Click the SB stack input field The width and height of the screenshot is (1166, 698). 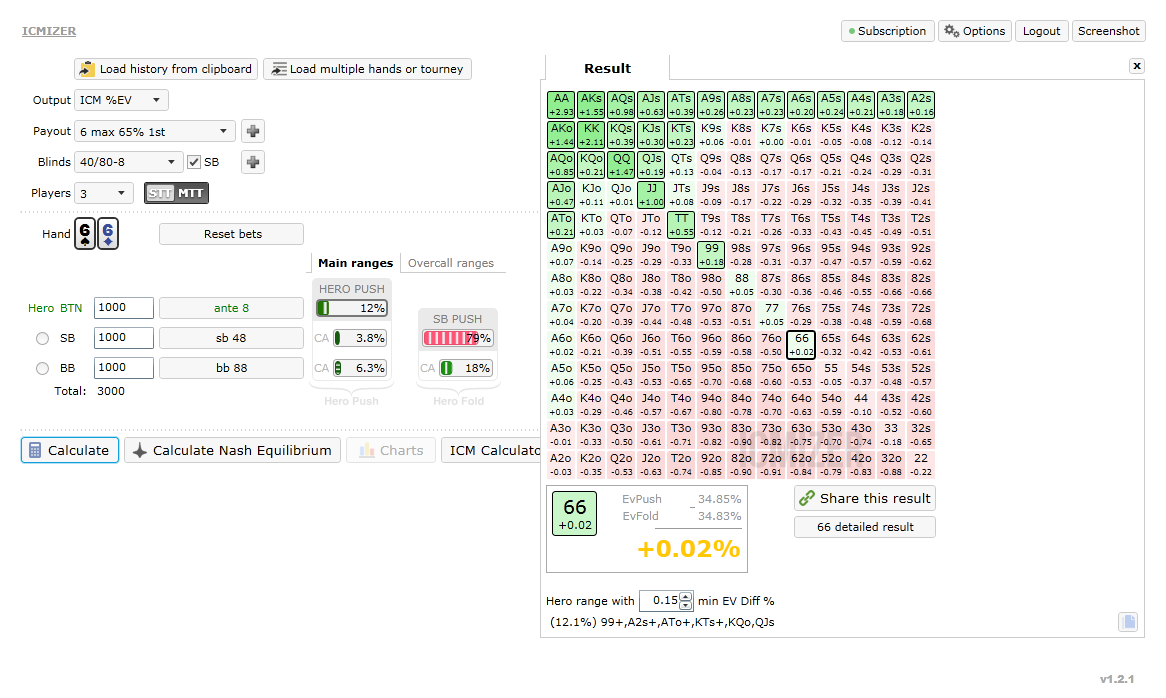click(x=123, y=338)
